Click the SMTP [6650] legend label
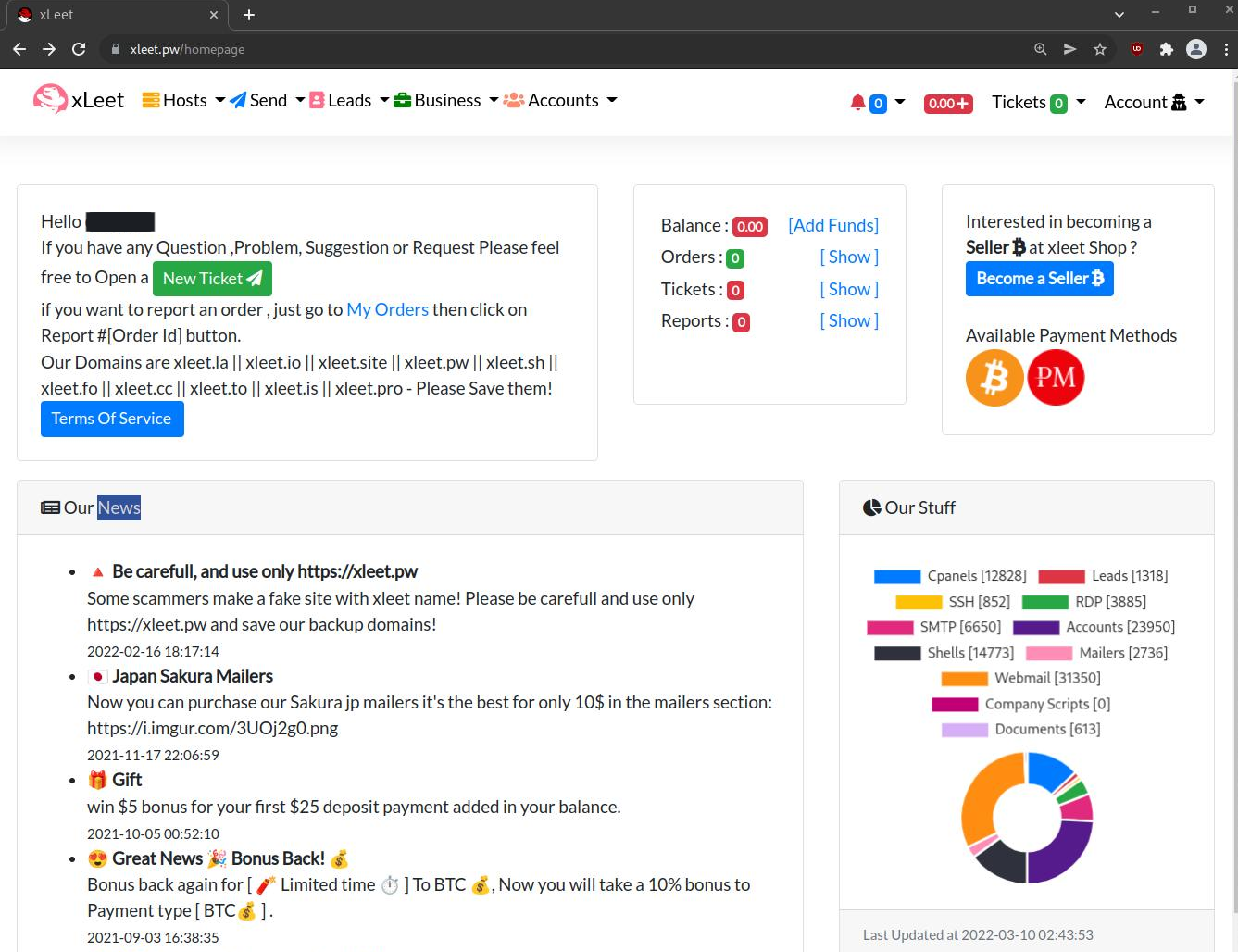Image resolution: width=1238 pixels, height=952 pixels. click(x=960, y=627)
